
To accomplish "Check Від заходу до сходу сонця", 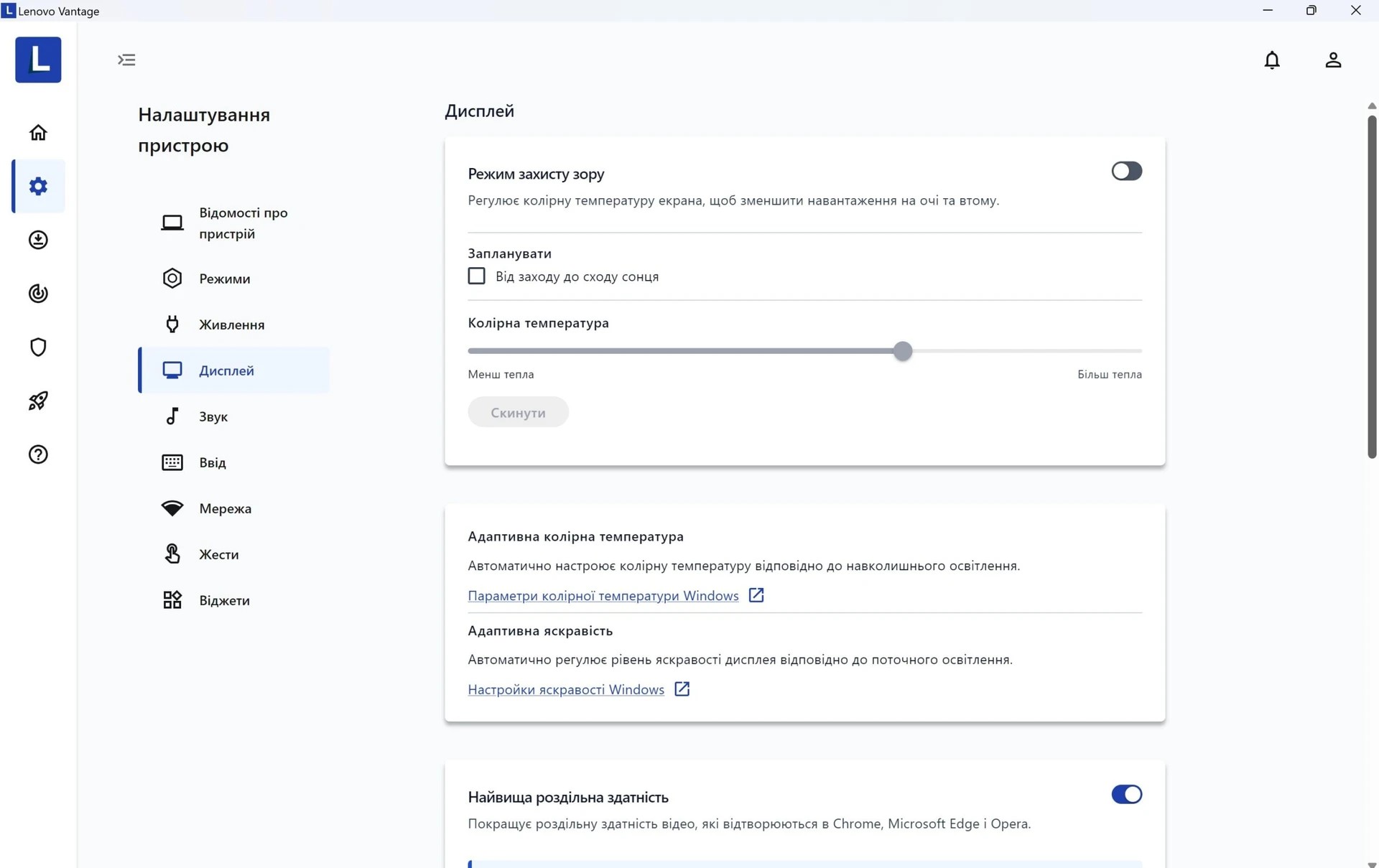I will [x=476, y=276].
